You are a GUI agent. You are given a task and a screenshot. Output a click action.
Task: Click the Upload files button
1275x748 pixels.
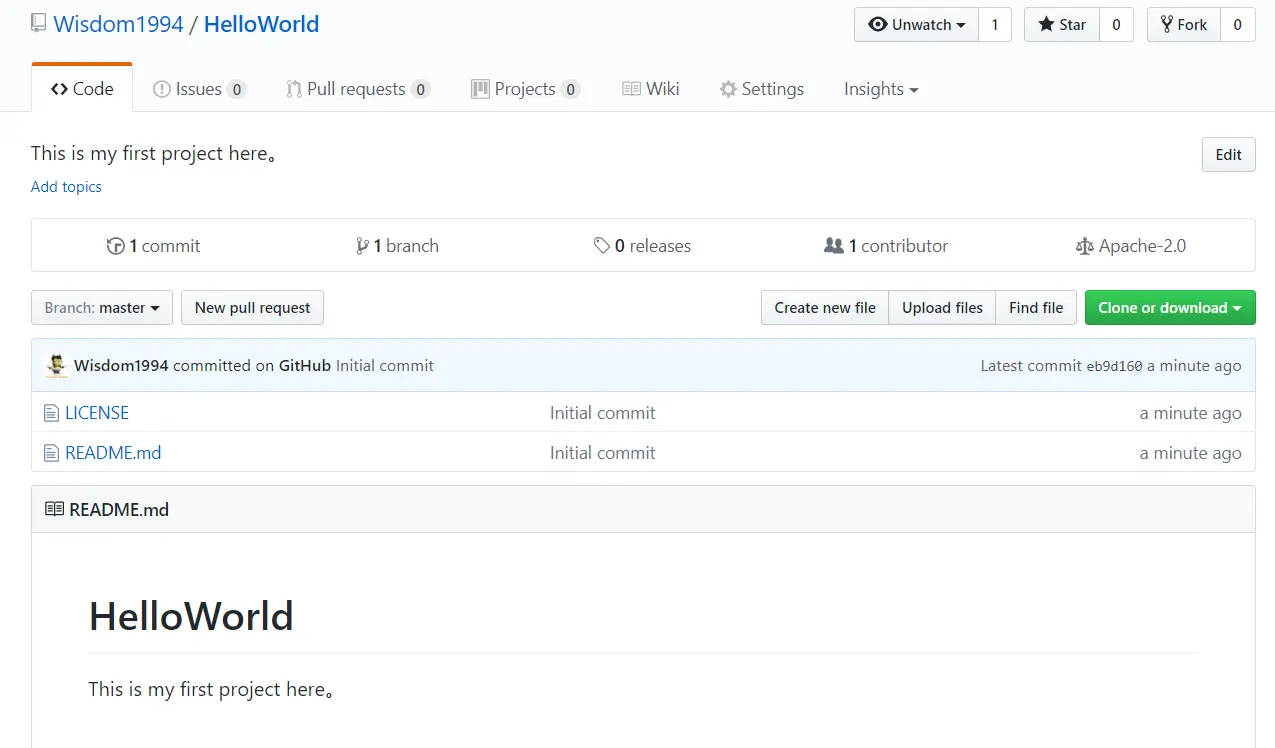pos(942,308)
